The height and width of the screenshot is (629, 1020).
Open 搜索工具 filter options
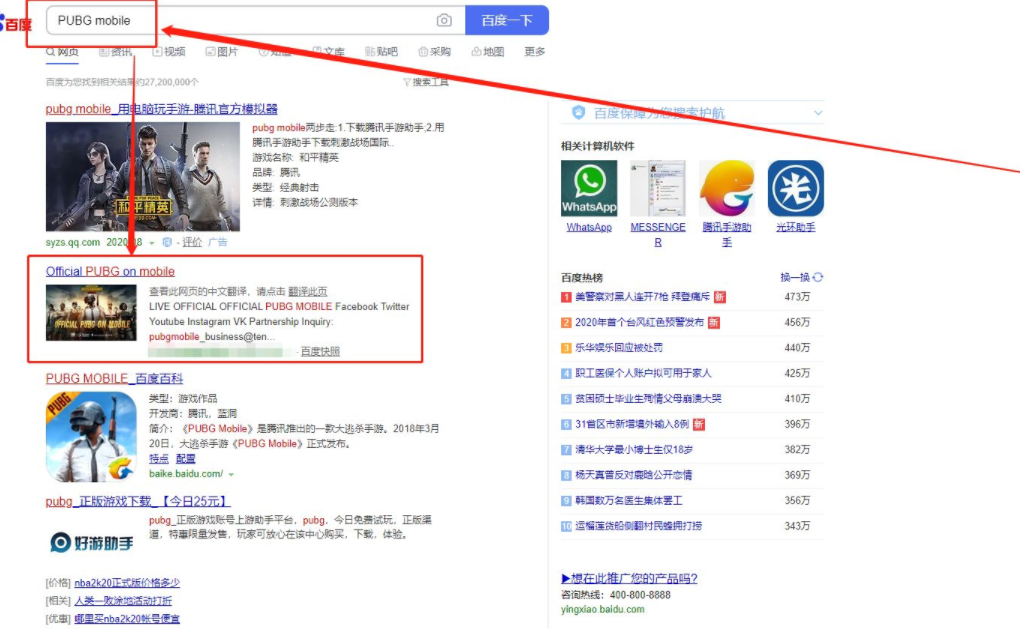(x=426, y=82)
